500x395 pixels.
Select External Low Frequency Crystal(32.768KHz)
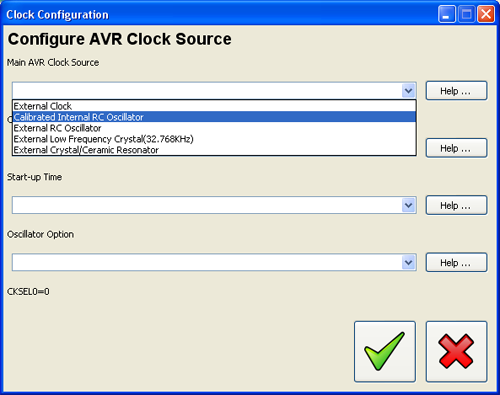pyautogui.click(x=214, y=139)
